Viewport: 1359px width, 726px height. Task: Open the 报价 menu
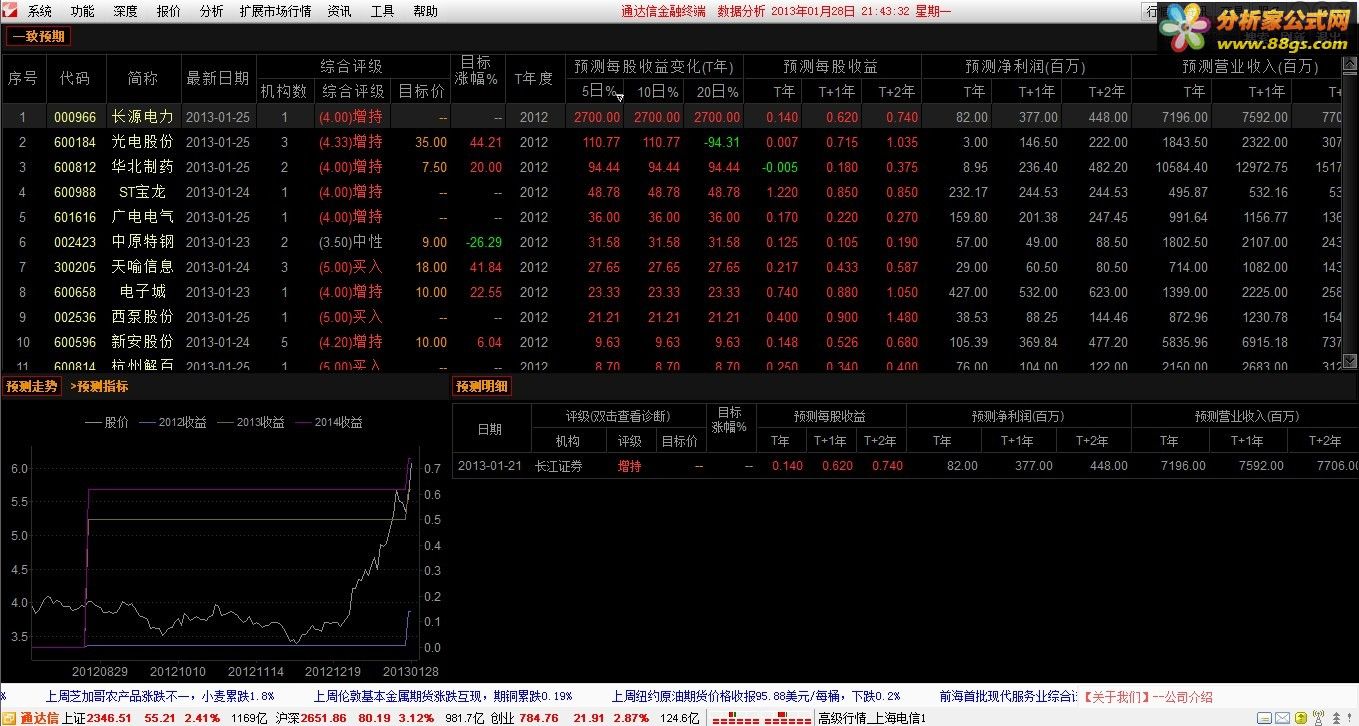pyautogui.click(x=168, y=12)
